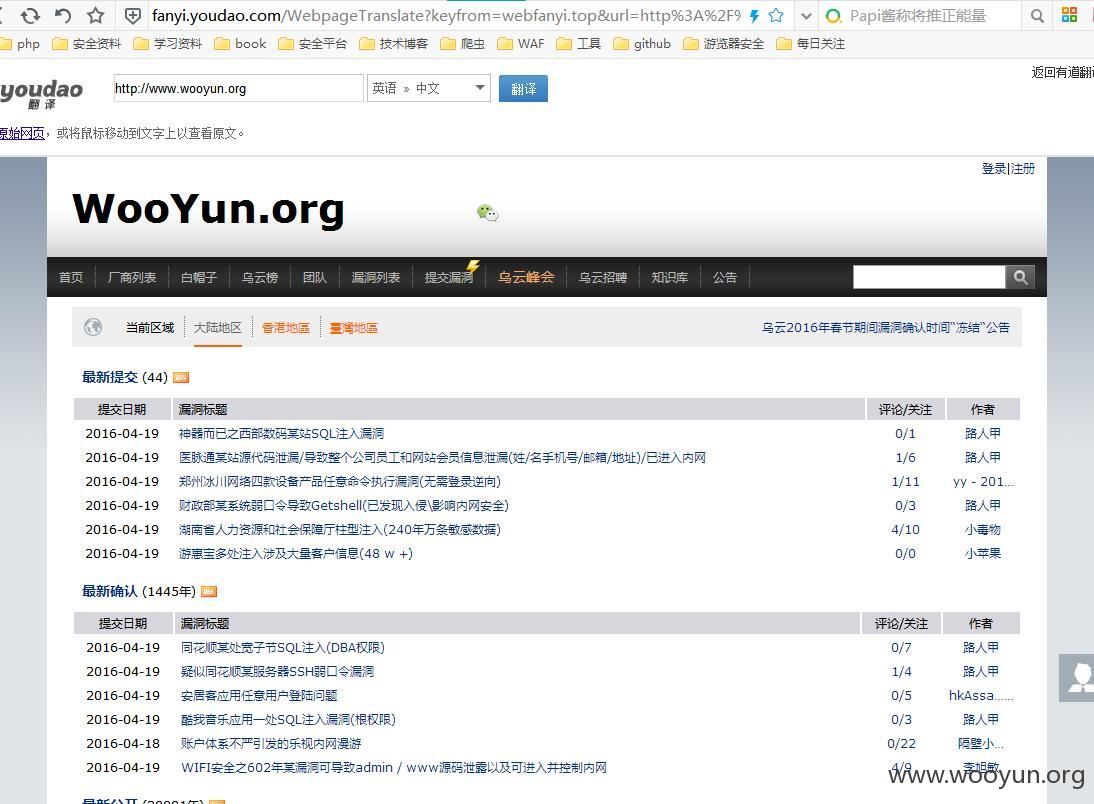The width and height of the screenshot is (1094, 804).
Task: Expand the address bar dropdown arrow
Action: click(806, 15)
